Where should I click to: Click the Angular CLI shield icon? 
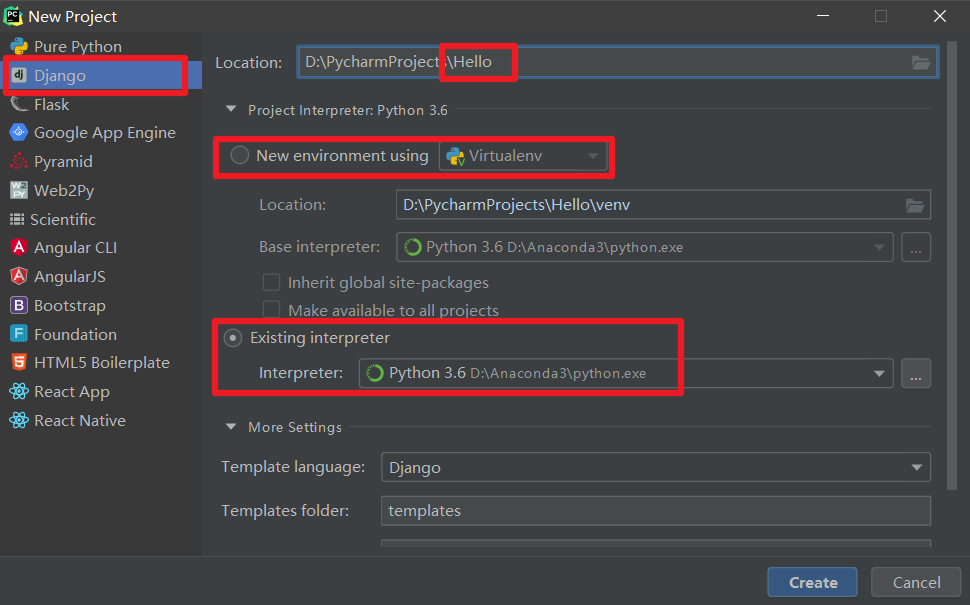coord(19,247)
